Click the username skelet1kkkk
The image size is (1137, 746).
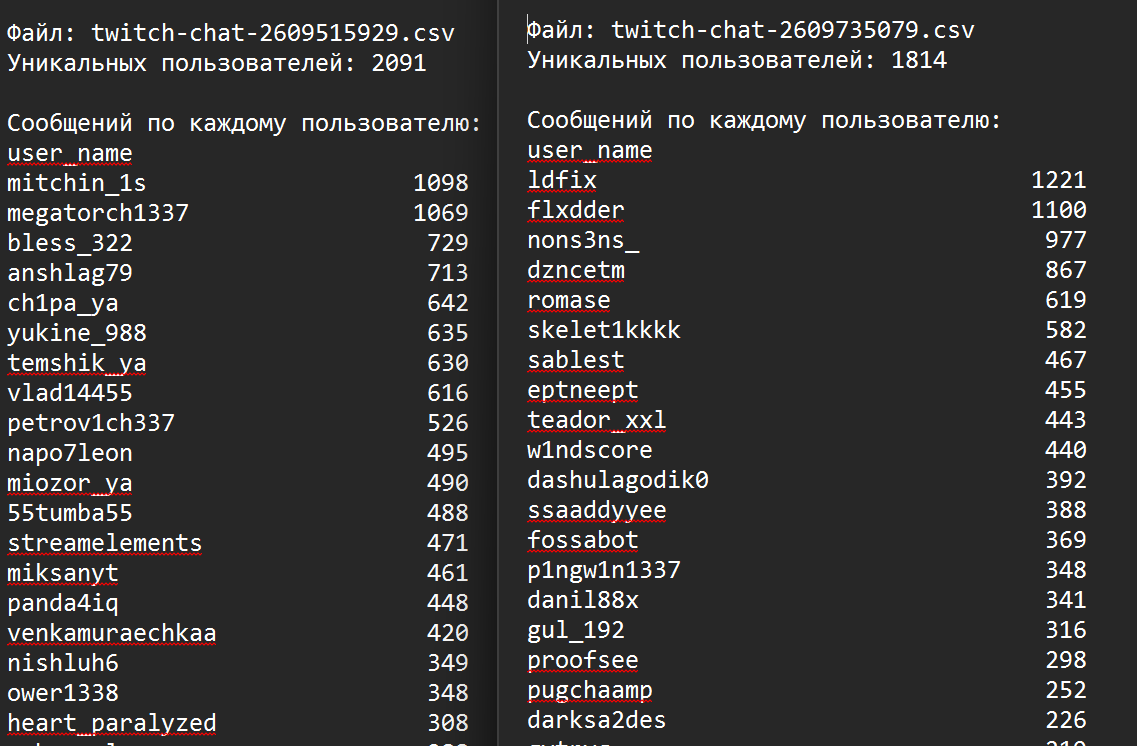click(603, 330)
